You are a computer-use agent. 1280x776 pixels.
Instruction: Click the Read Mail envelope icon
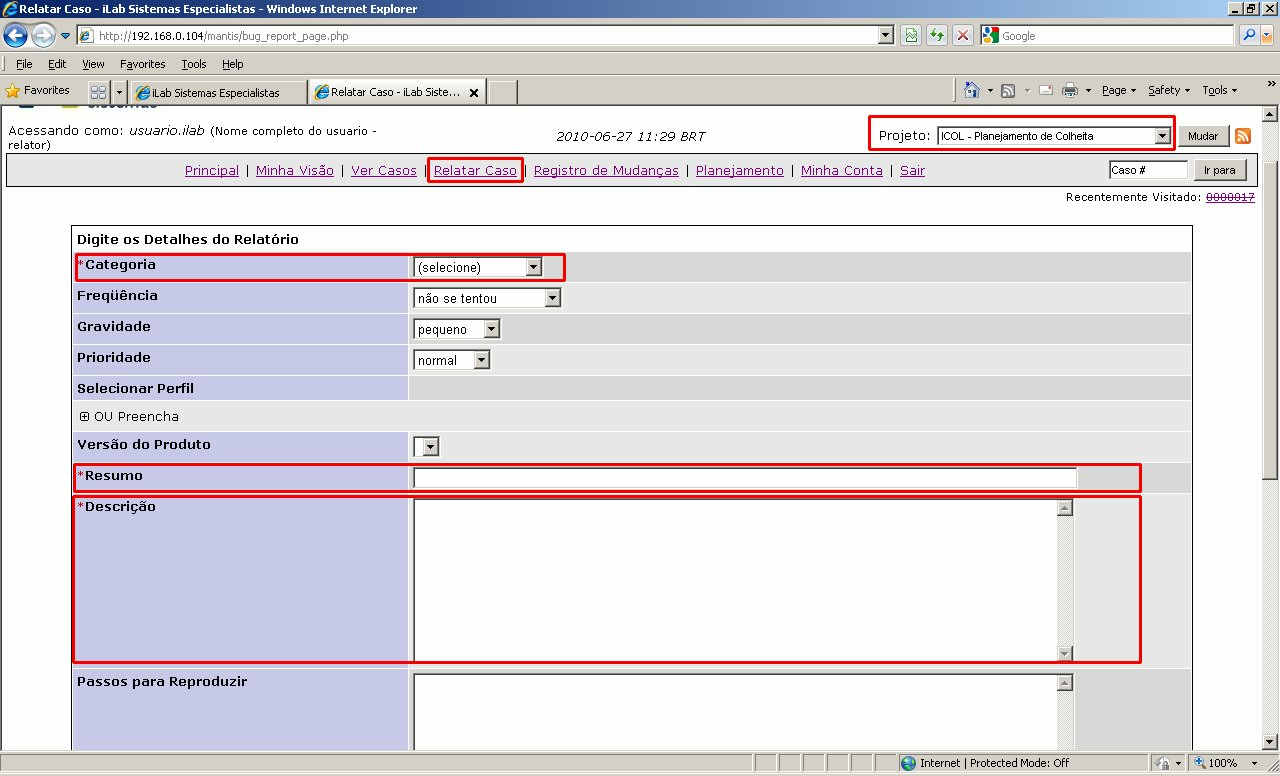[1046, 90]
